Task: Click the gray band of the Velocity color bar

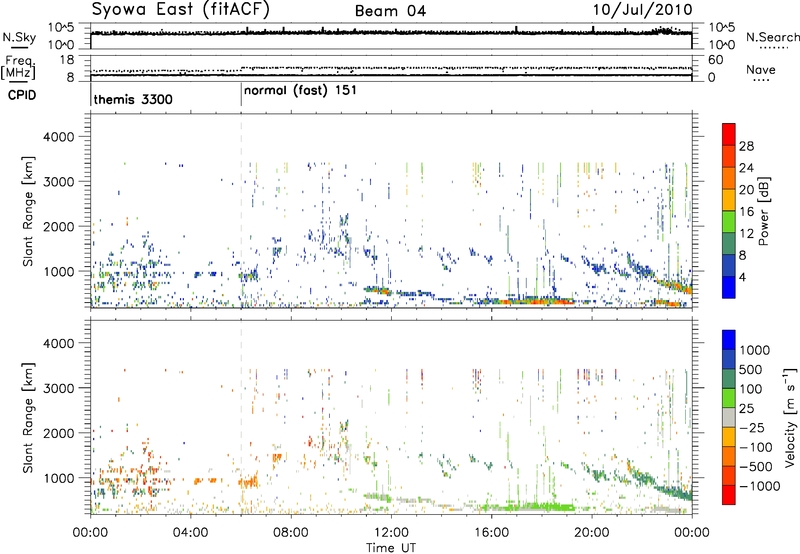Action: pos(729,418)
